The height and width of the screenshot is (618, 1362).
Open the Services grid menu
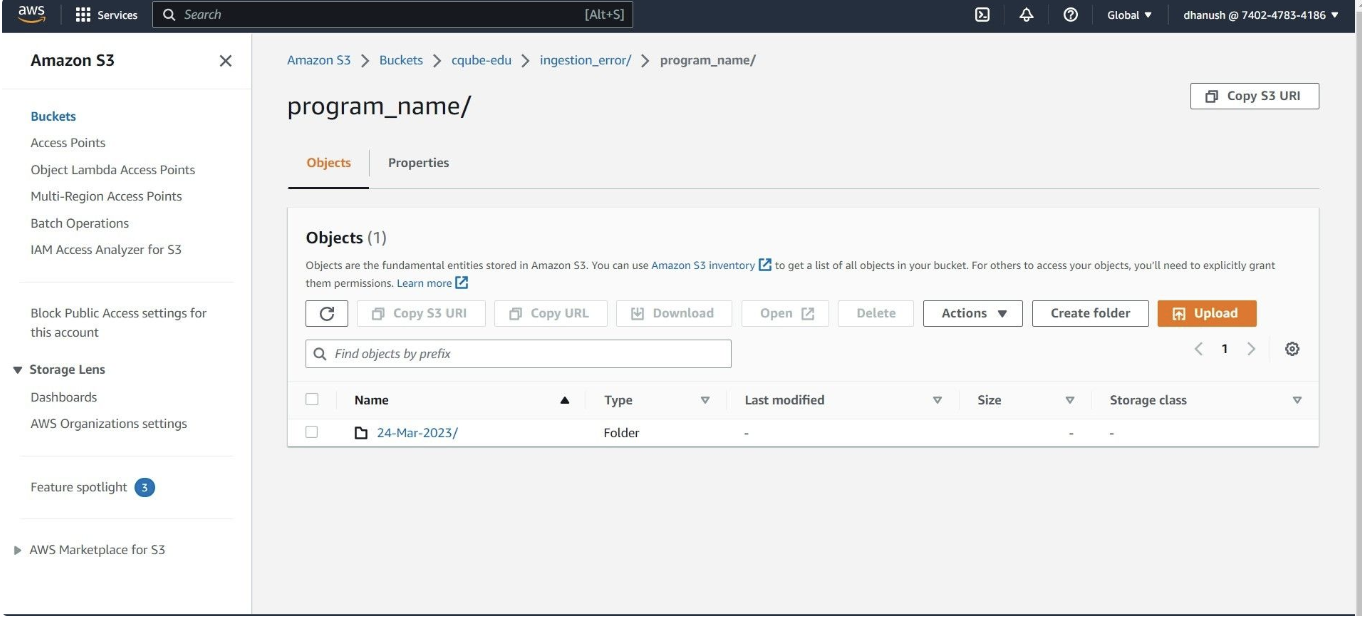pos(107,15)
